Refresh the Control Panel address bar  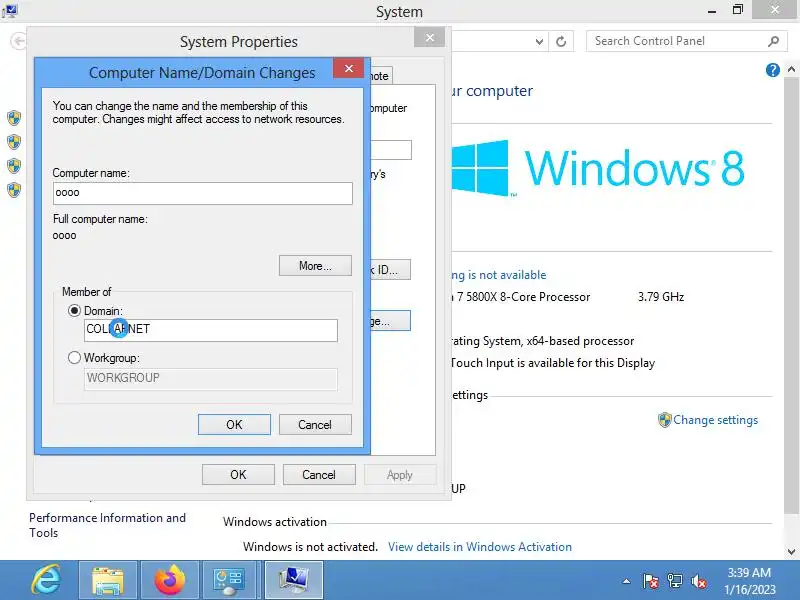point(561,41)
